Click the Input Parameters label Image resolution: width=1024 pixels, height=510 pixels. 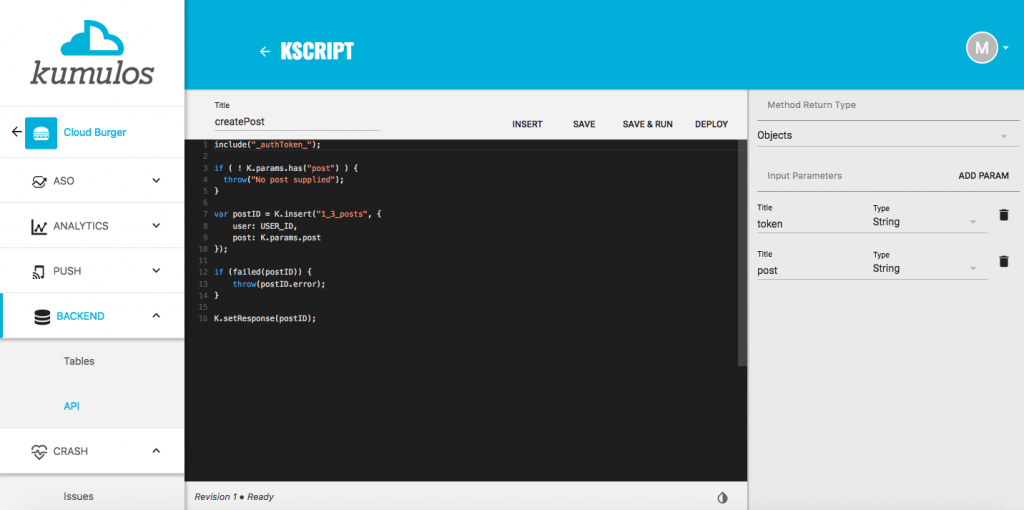[805, 176]
